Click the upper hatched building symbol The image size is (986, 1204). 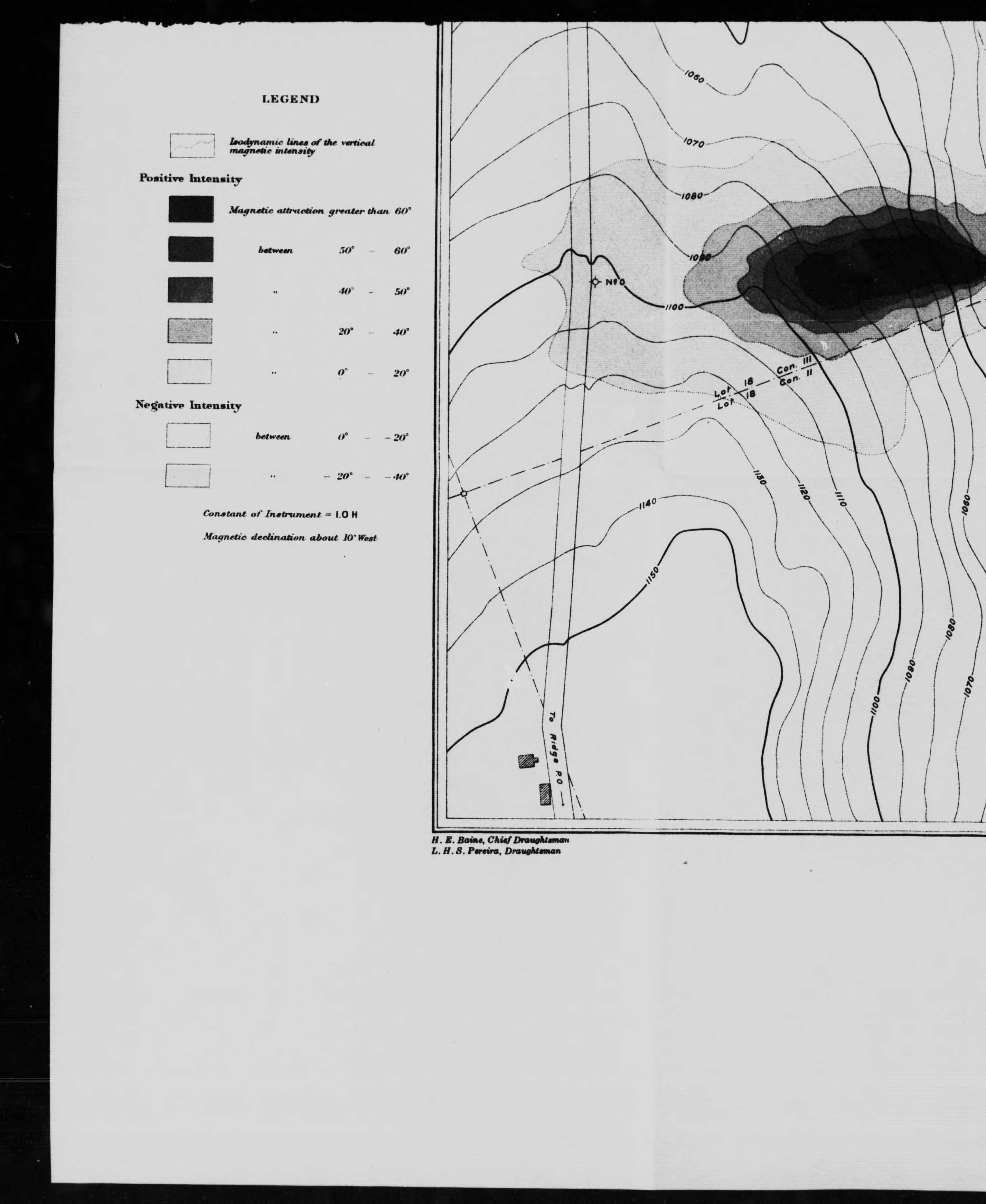point(527,761)
